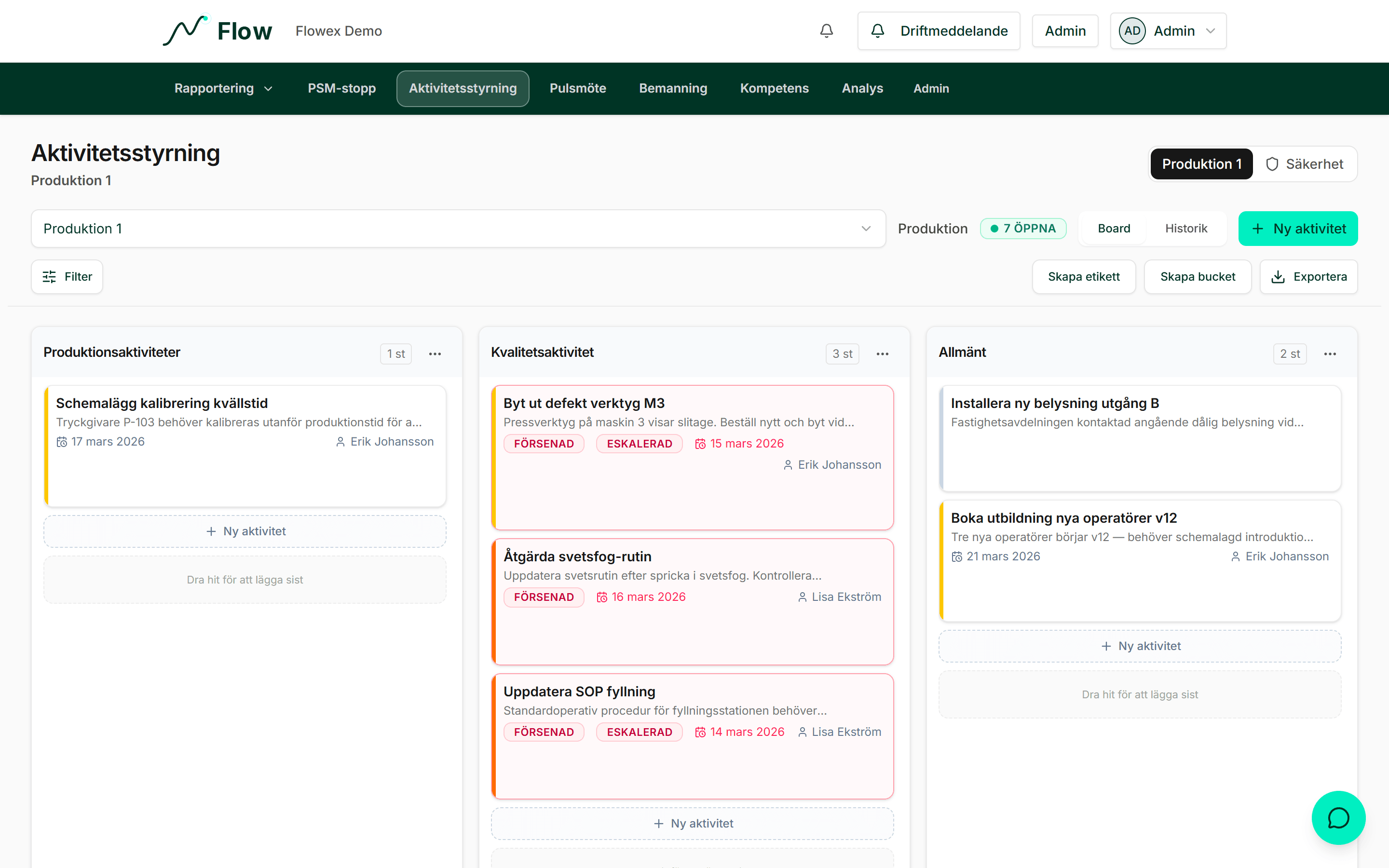Open the Admin account dropdown
This screenshot has height=868, width=1389.
pyautogui.click(x=1168, y=30)
